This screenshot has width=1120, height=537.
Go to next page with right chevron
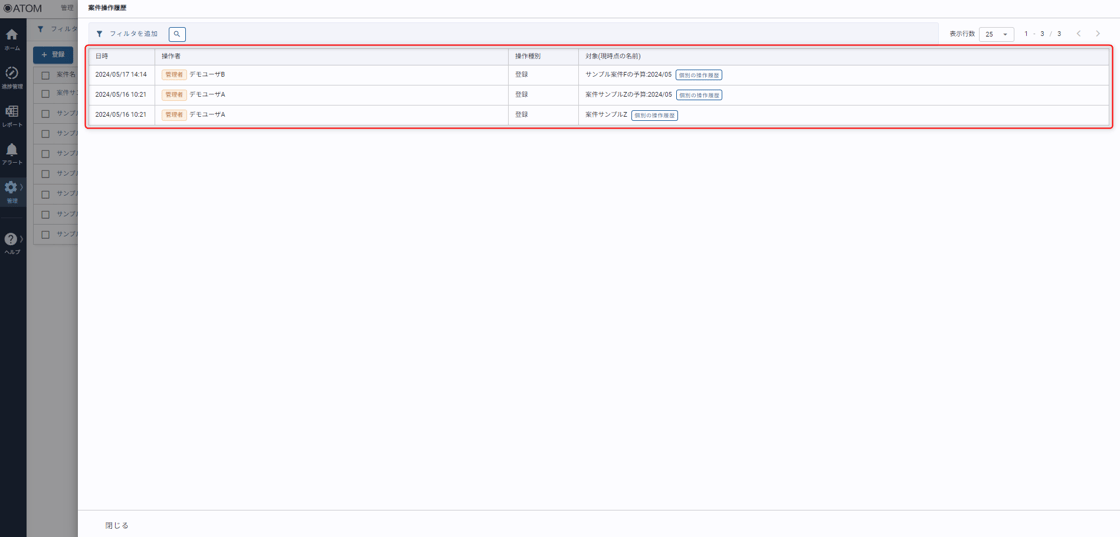[1098, 34]
